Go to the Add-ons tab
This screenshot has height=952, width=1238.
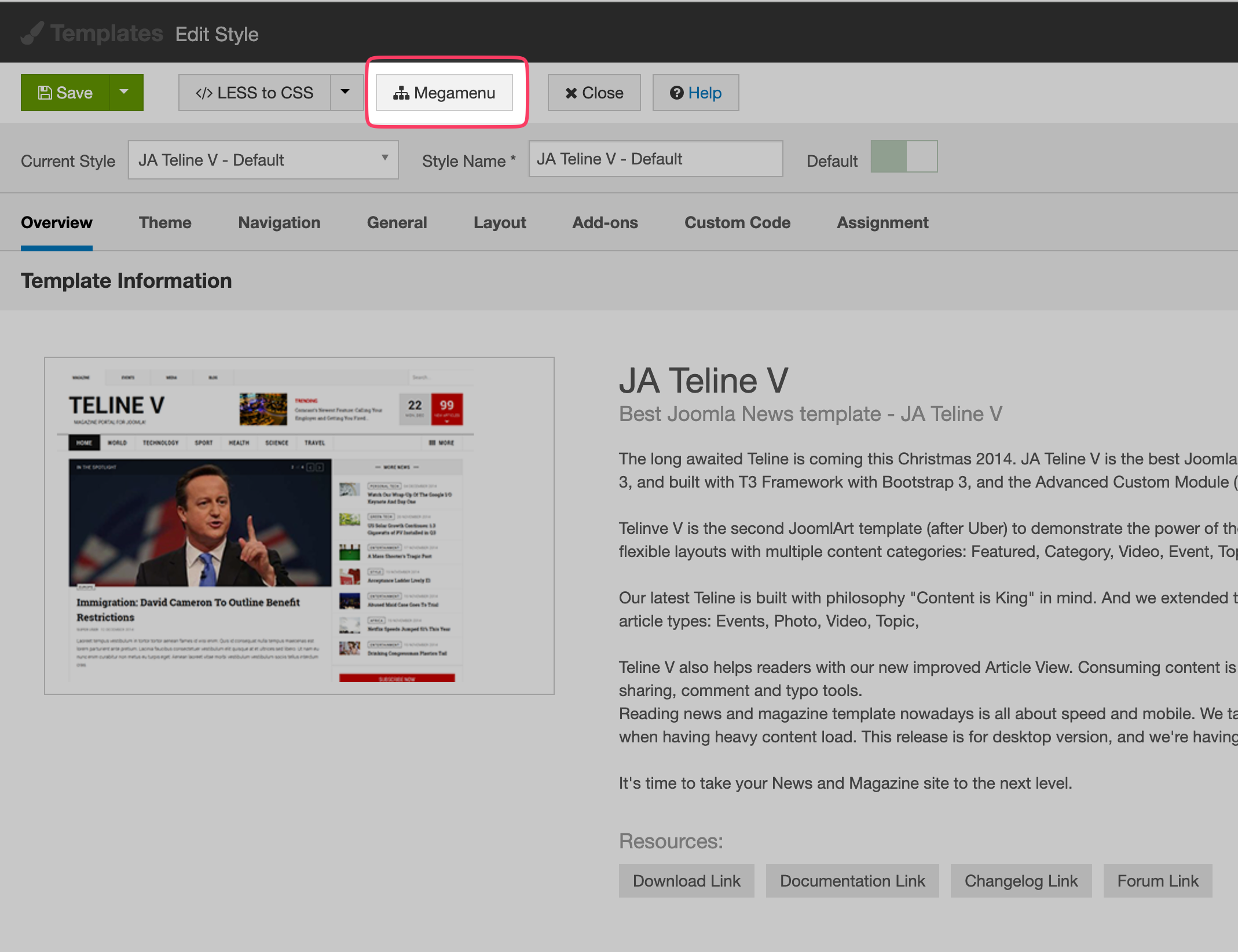(x=605, y=223)
